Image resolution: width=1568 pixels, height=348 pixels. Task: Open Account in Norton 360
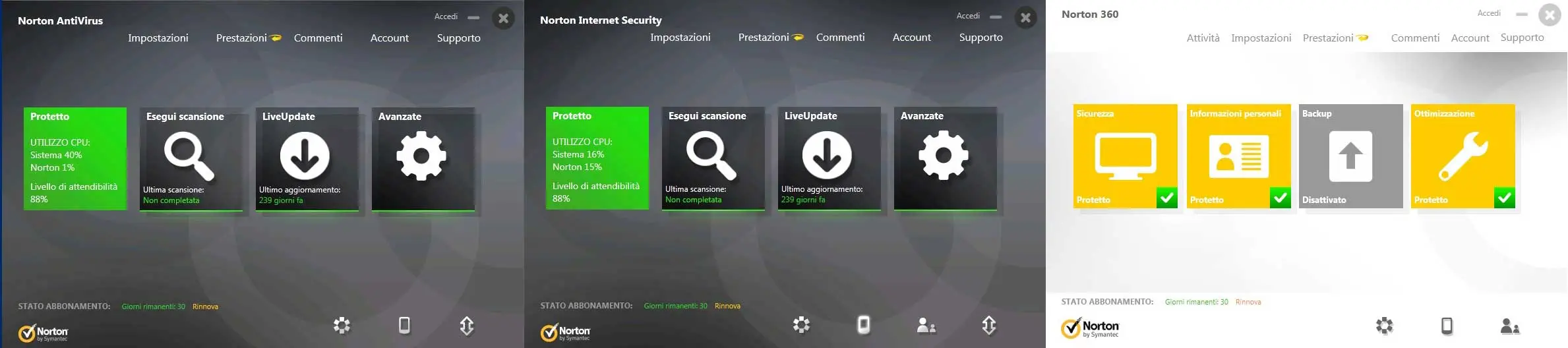pyautogui.click(x=1470, y=38)
